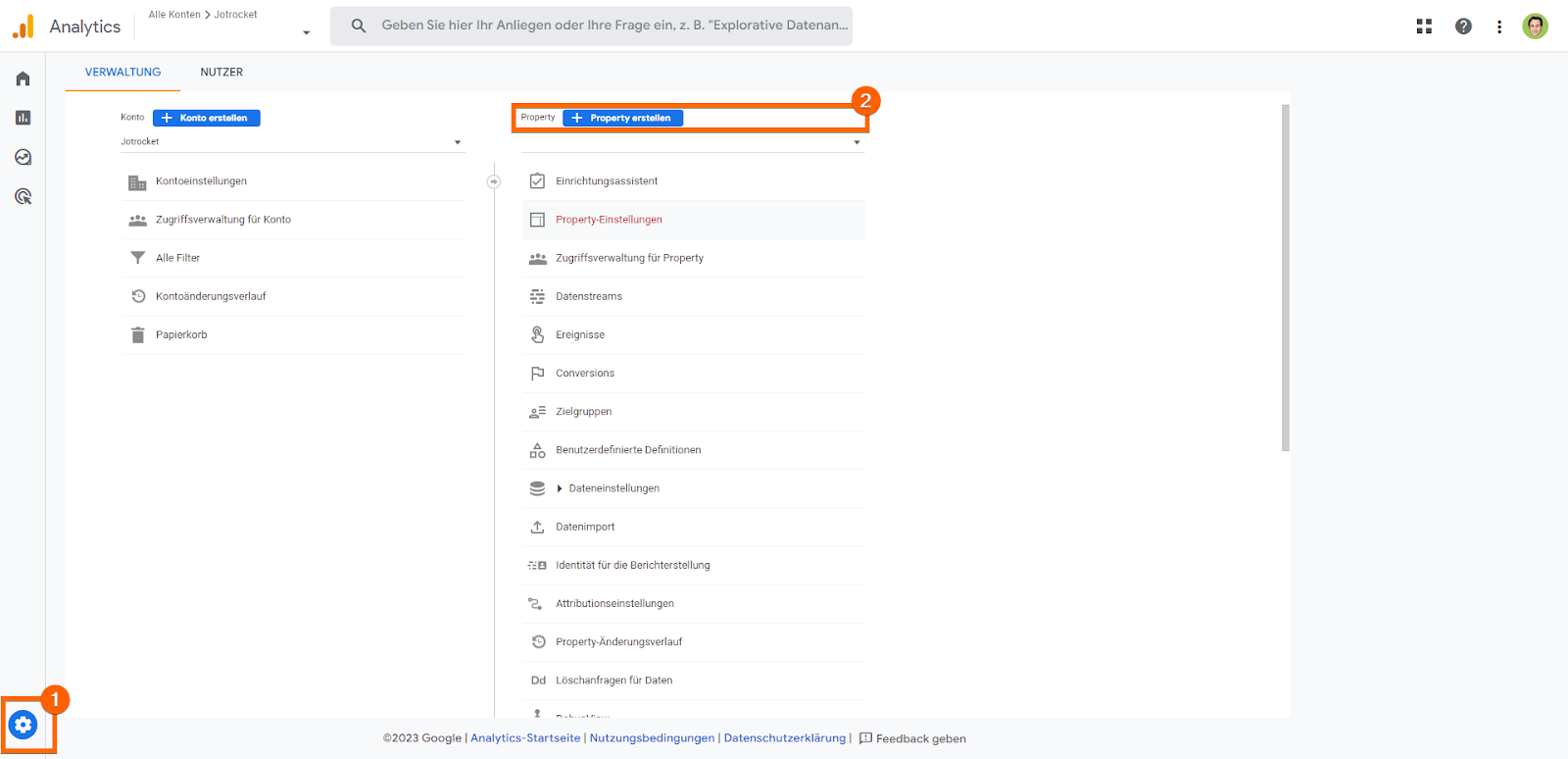Screen dimensions: 1568x759
Task: Open the three-dot more options menu
Action: [x=1498, y=26]
